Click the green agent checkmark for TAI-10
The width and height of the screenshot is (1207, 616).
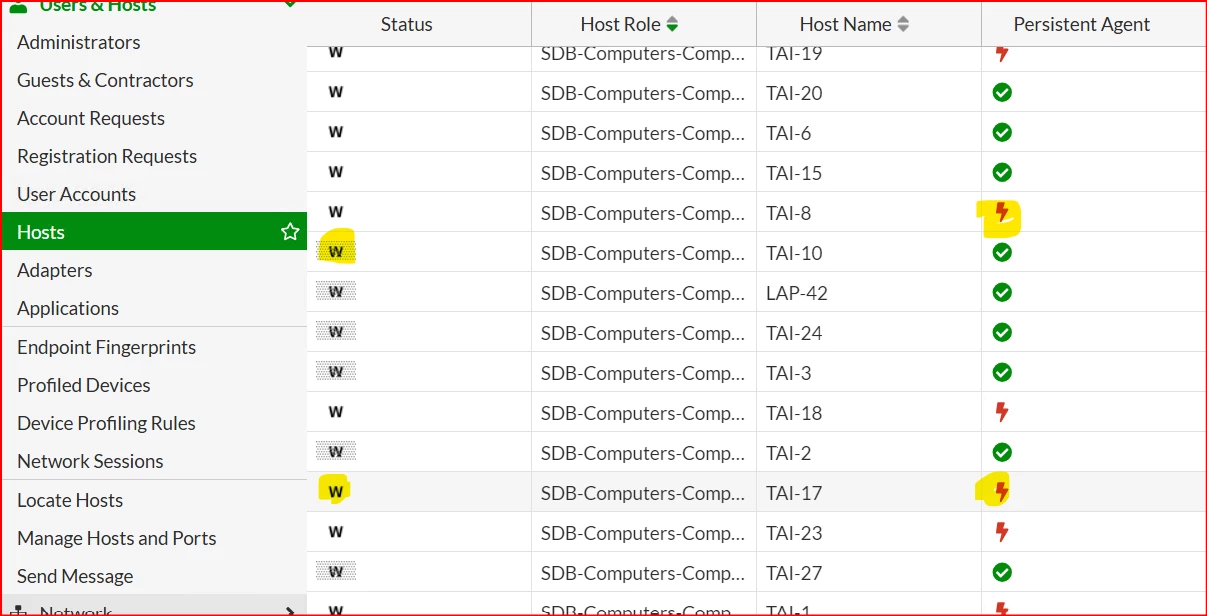click(1002, 252)
